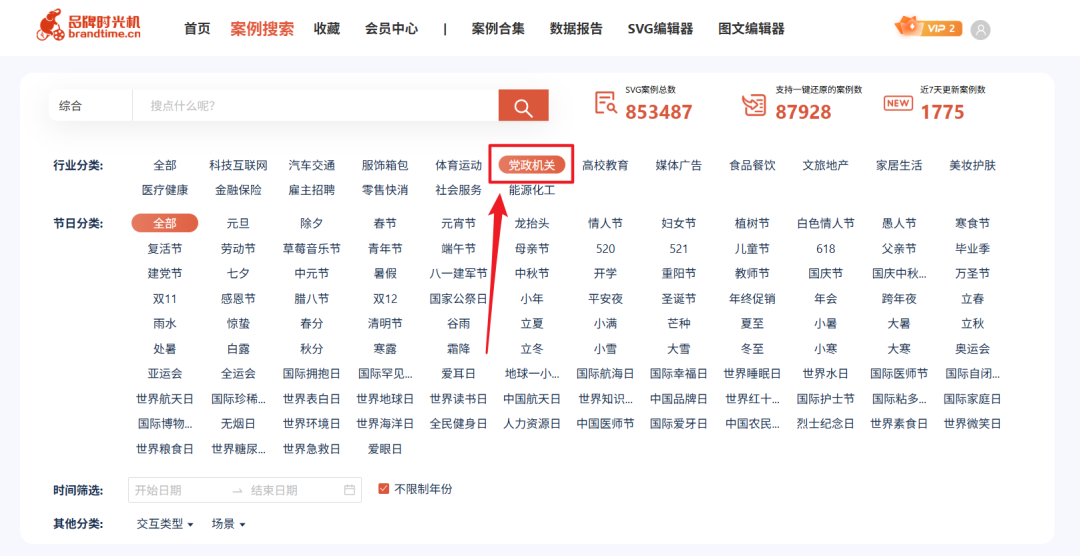Open 数据报告 navigation item

pos(576,29)
